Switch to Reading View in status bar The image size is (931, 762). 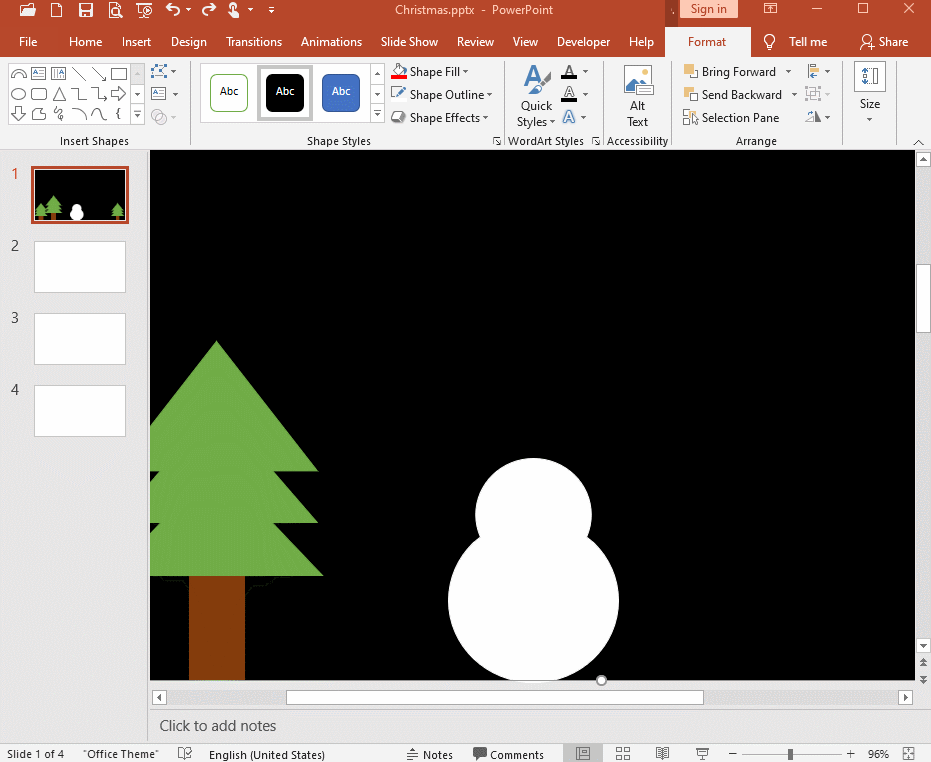coord(663,754)
